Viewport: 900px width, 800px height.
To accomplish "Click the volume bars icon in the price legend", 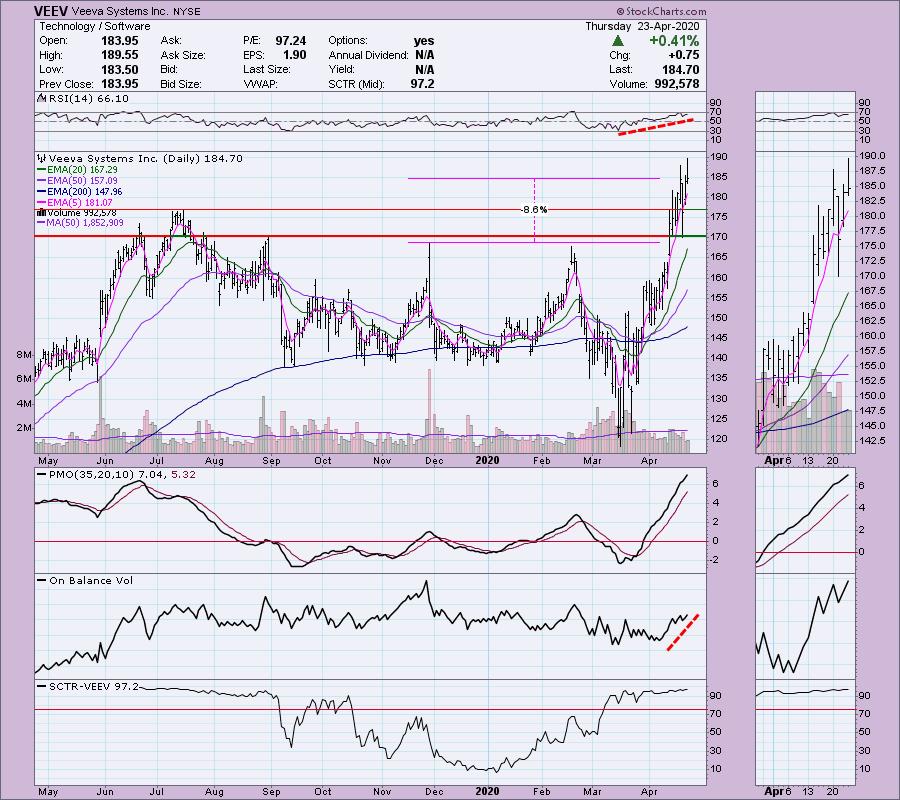I will (x=41, y=213).
